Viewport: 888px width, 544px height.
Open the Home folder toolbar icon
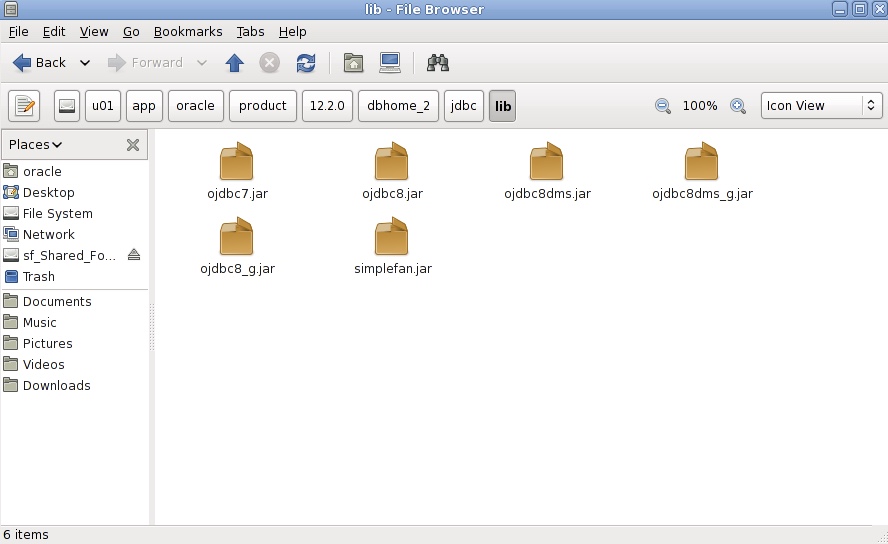(x=353, y=63)
